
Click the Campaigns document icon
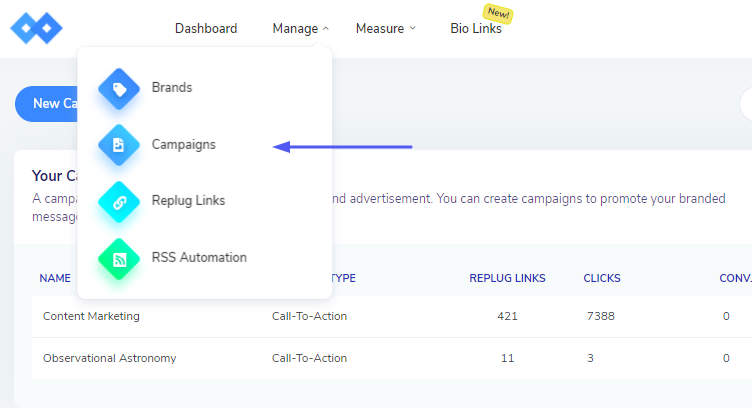click(119, 145)
